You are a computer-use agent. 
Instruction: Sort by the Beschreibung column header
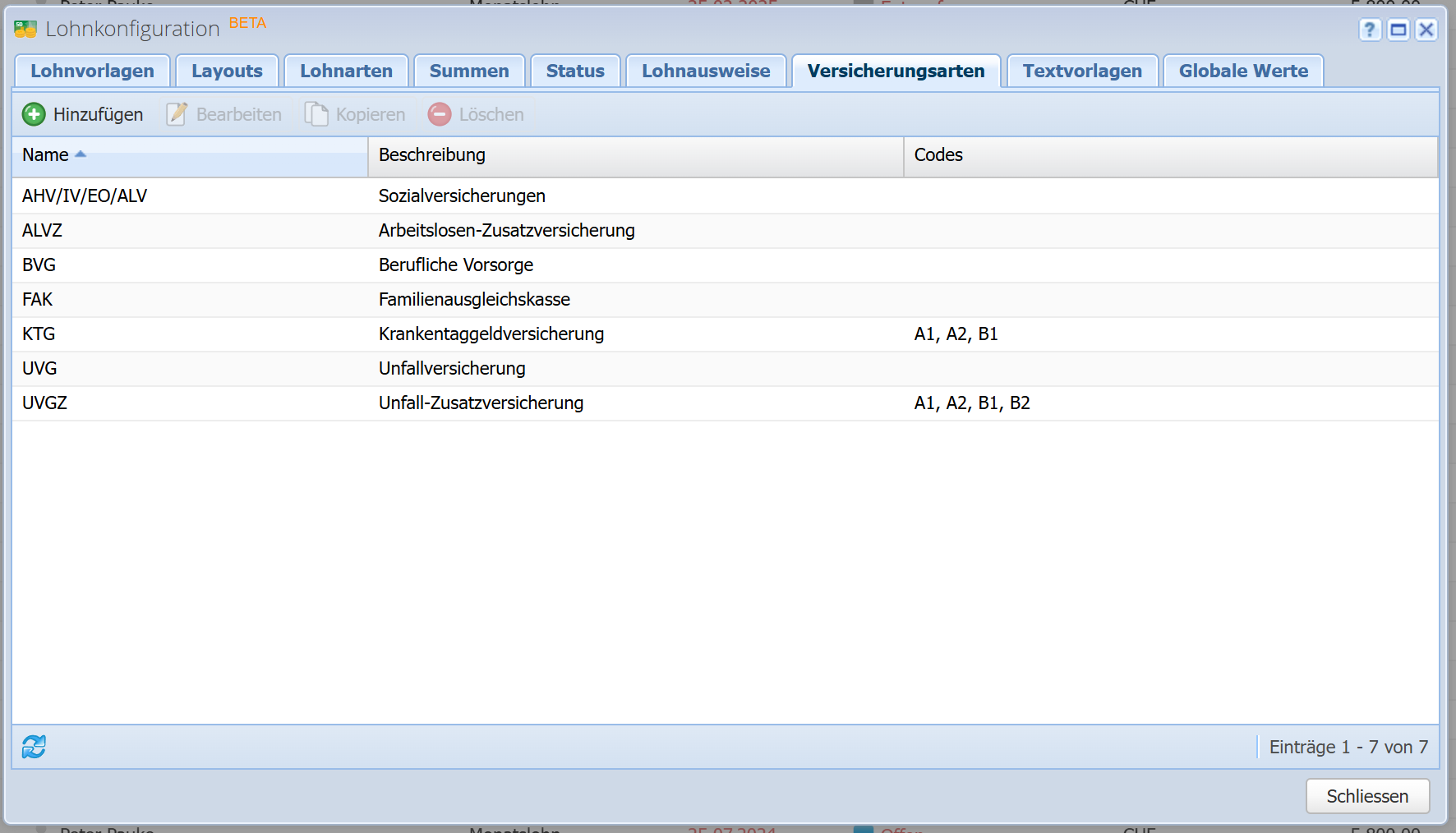point(432,155)
